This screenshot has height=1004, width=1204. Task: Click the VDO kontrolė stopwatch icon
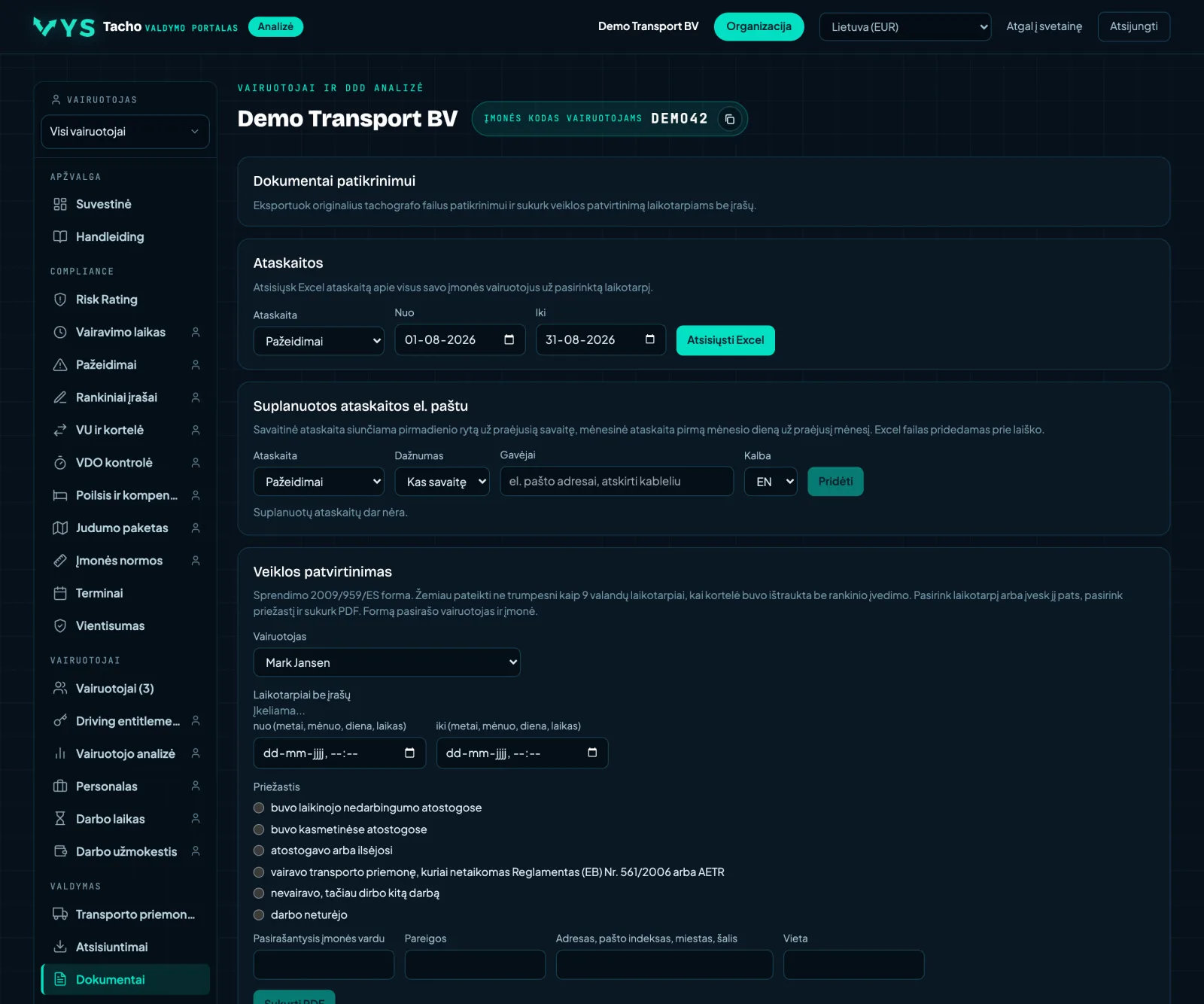click(x=60, y=463)
